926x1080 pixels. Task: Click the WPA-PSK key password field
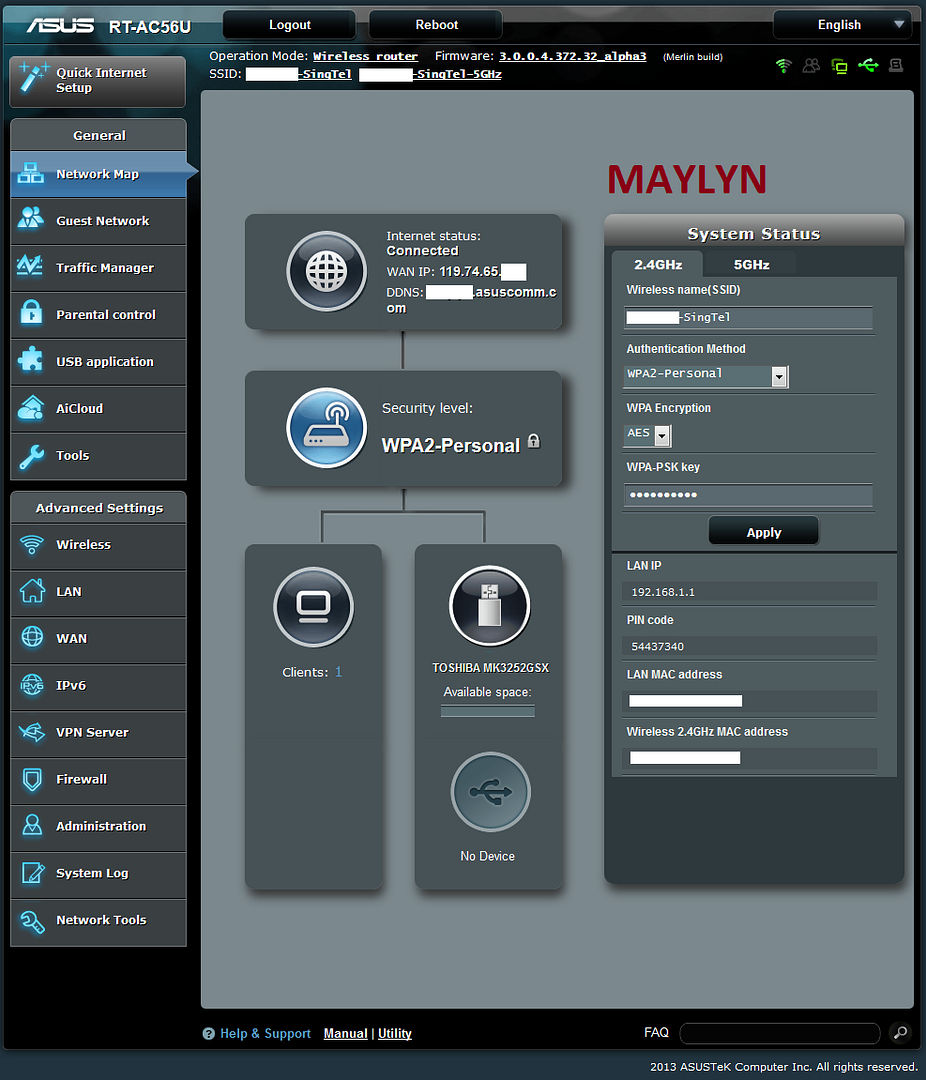748,495
